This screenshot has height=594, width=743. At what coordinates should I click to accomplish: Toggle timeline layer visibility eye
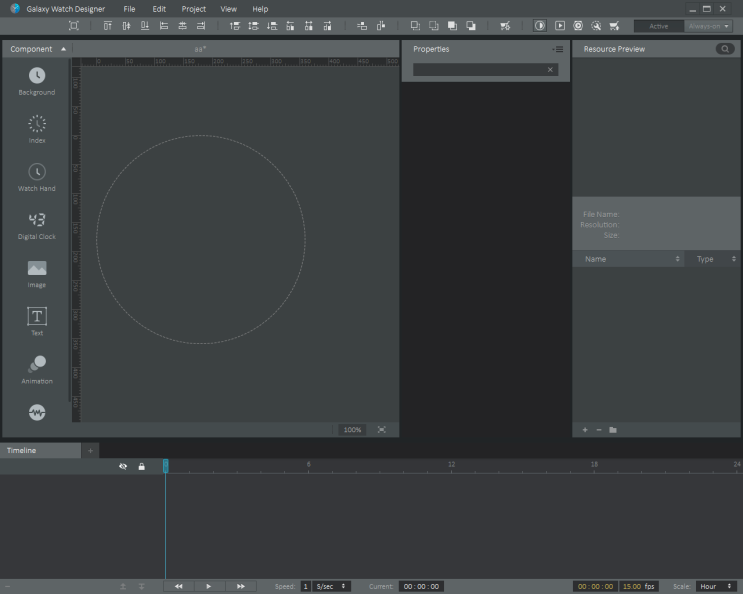click(x=123, y=467)
